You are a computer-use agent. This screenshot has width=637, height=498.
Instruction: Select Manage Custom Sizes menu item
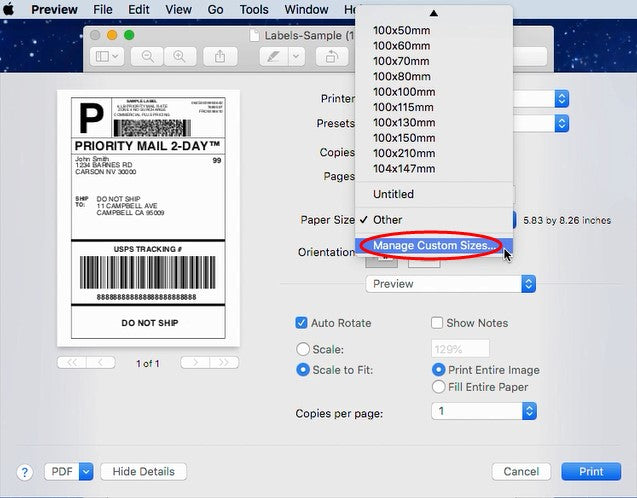pyautogui.click(x=432, y=246)
